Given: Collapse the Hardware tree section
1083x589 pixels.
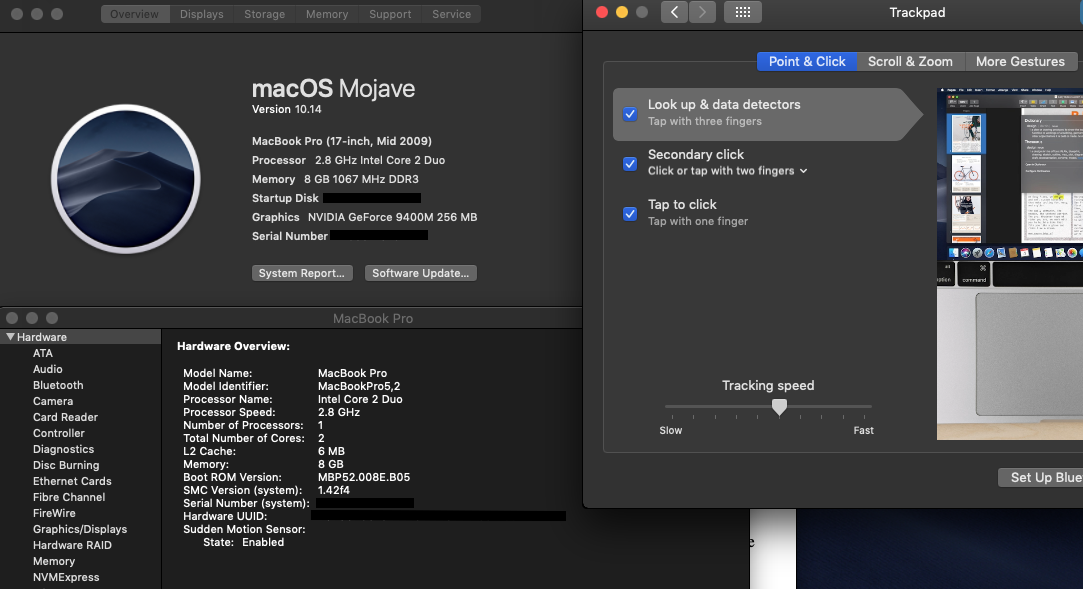Looking at the screenshot, I should tap(10, 337).
